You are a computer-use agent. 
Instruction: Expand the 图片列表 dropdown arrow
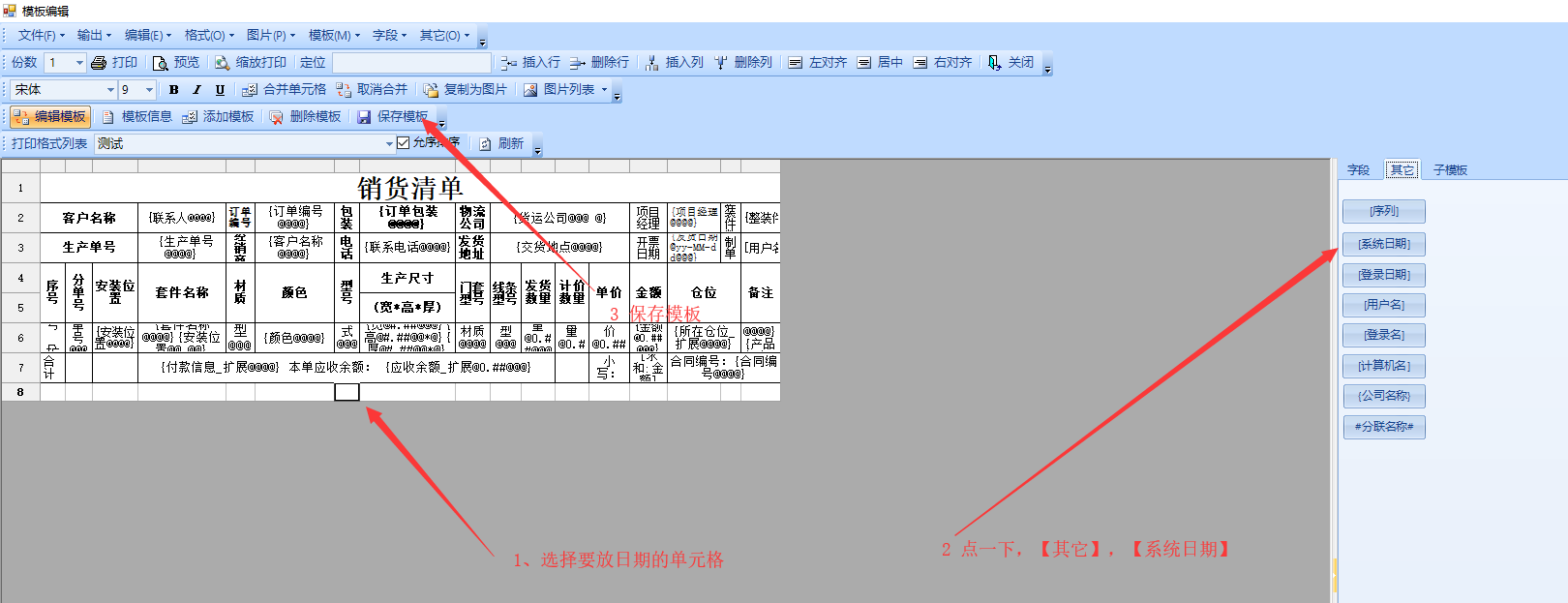[x=605, y=90]
